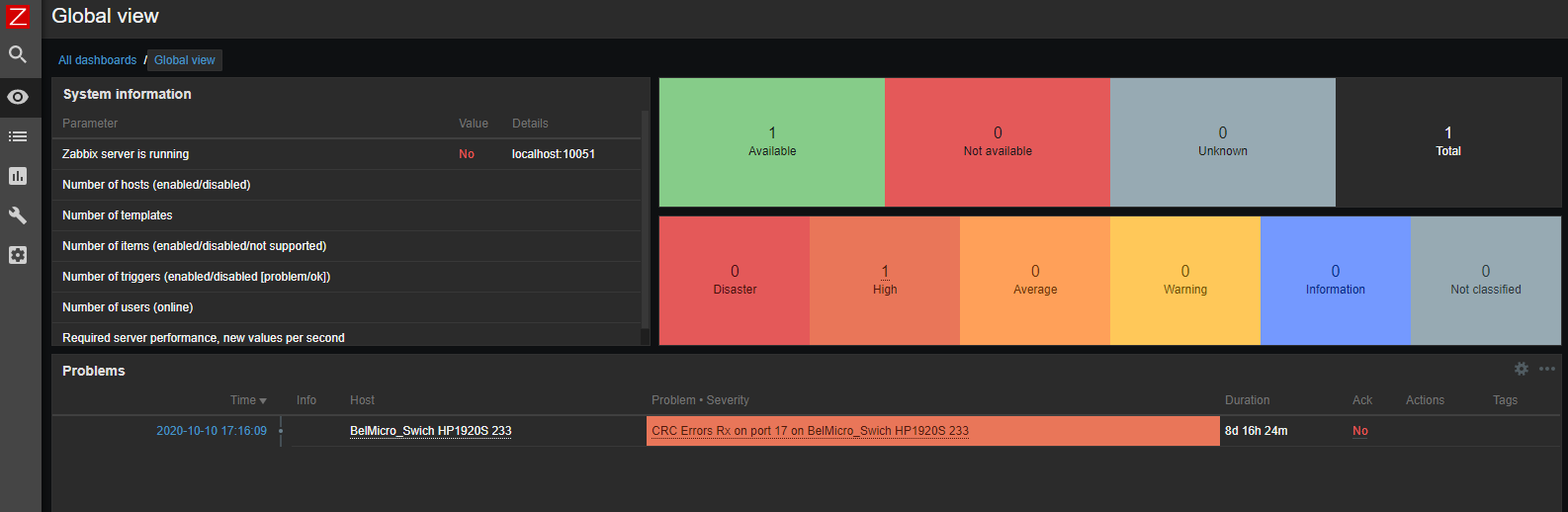Click the localhost:10051 details value

[554, 154]
